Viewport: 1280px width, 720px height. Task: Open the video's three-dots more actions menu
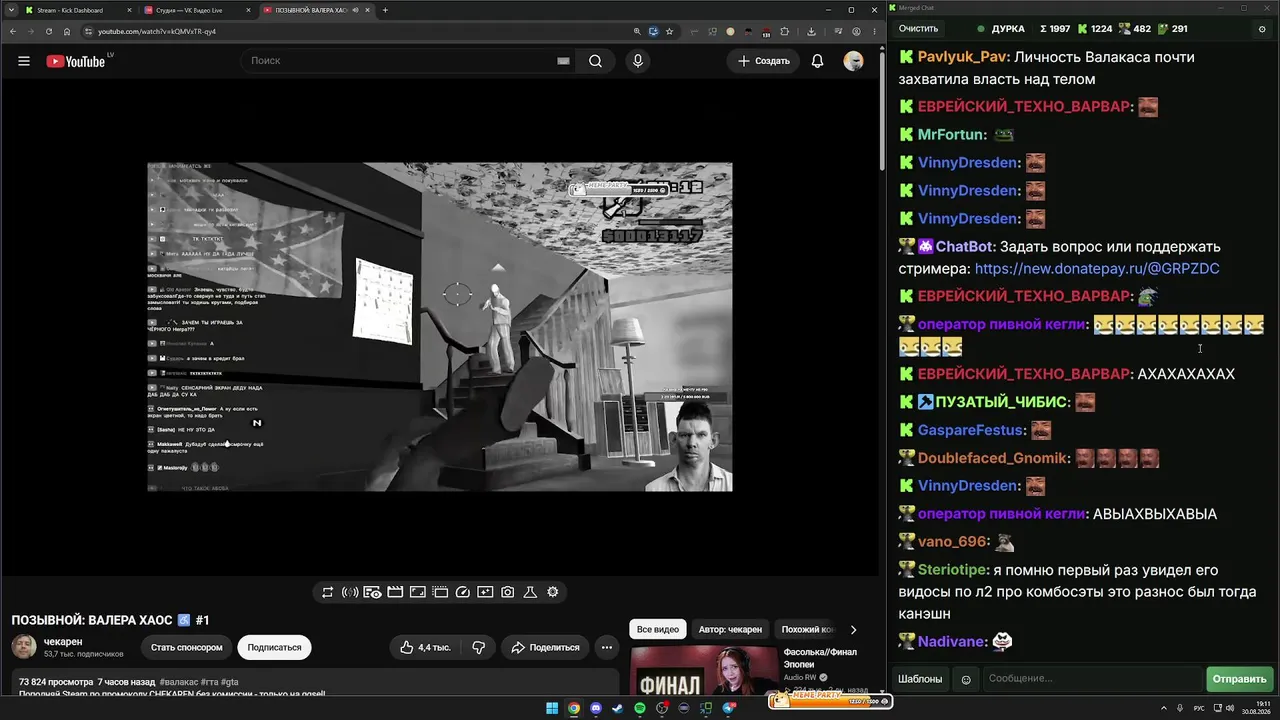(x=606, y=647)
